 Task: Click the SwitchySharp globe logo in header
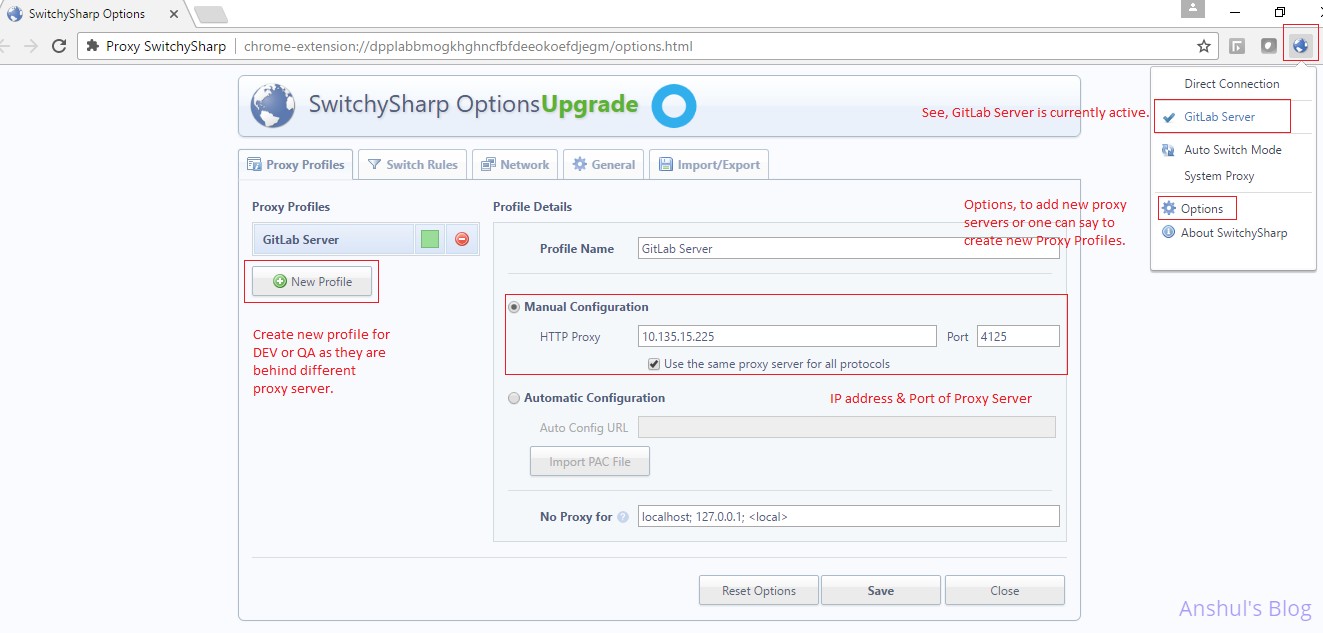pyautogui.click(x=272, y=105)
